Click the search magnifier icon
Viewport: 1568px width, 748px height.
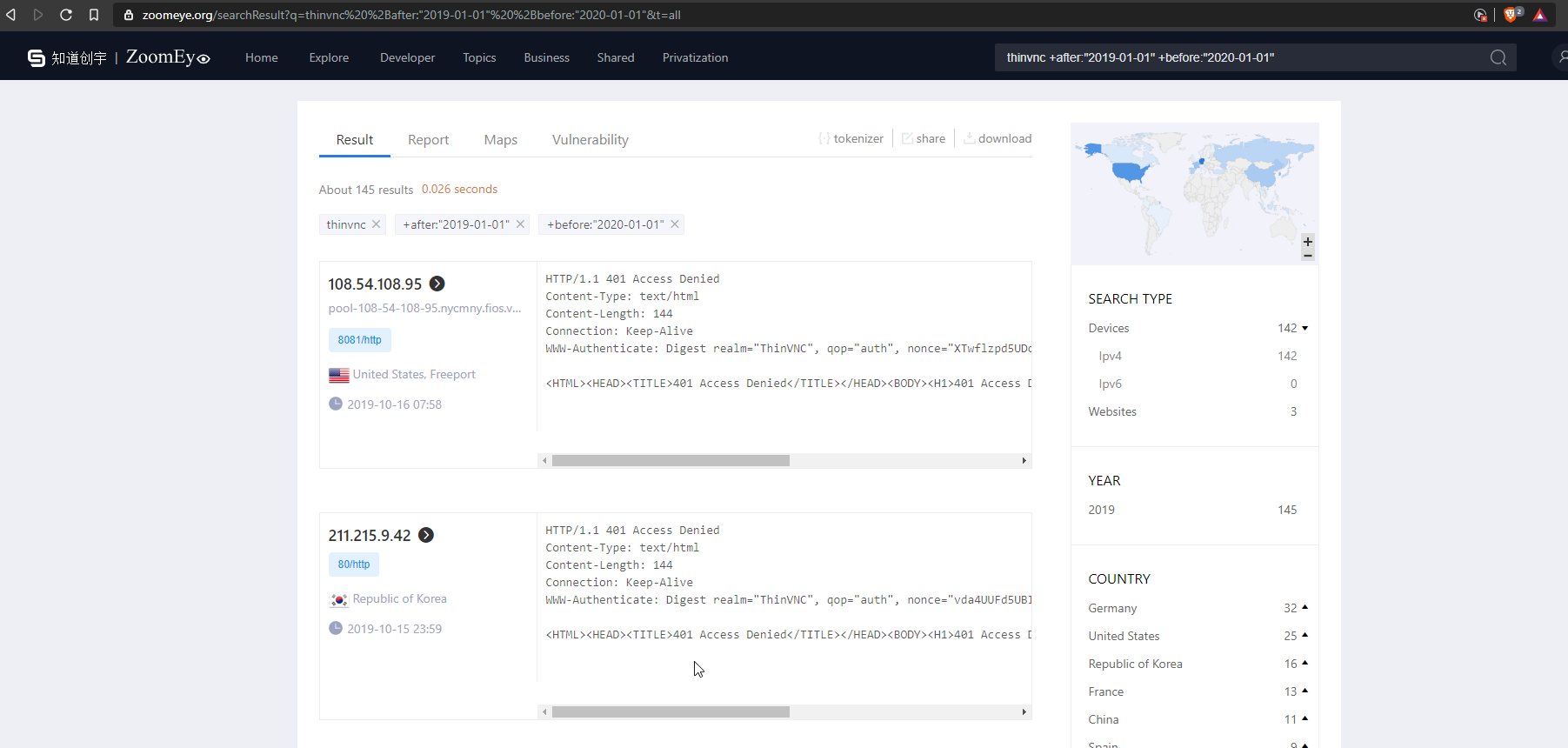1498,57
